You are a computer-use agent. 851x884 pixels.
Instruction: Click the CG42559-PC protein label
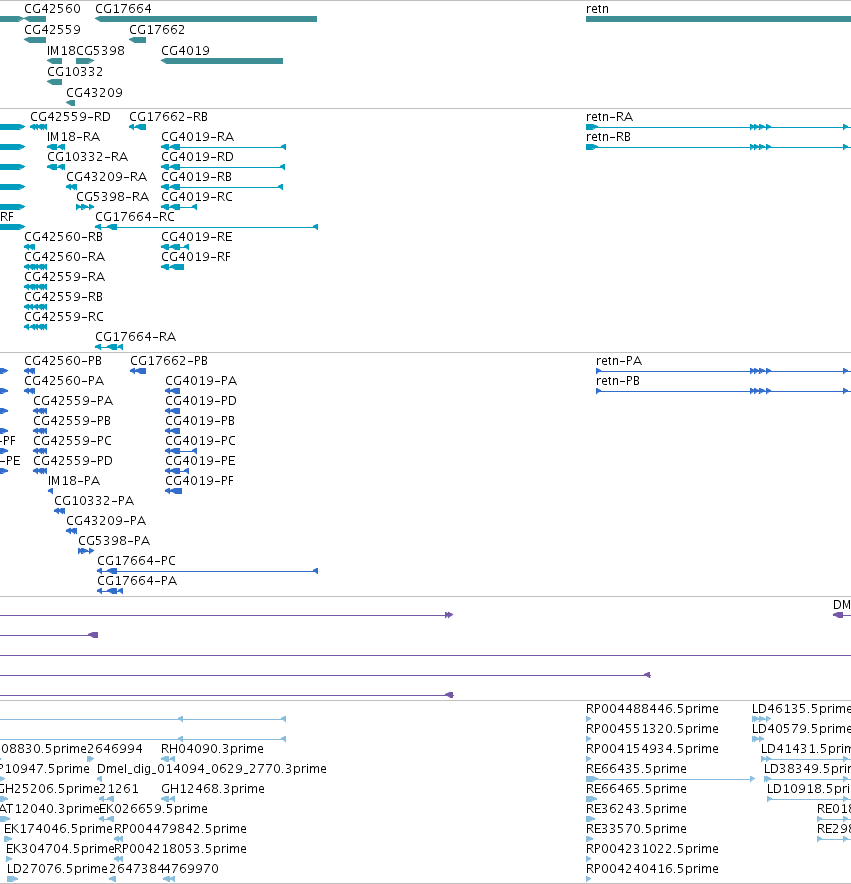pos(73,441)
